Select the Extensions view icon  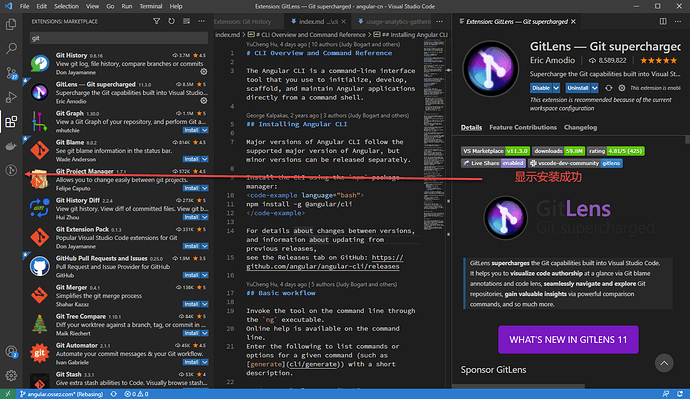[11, 121]
